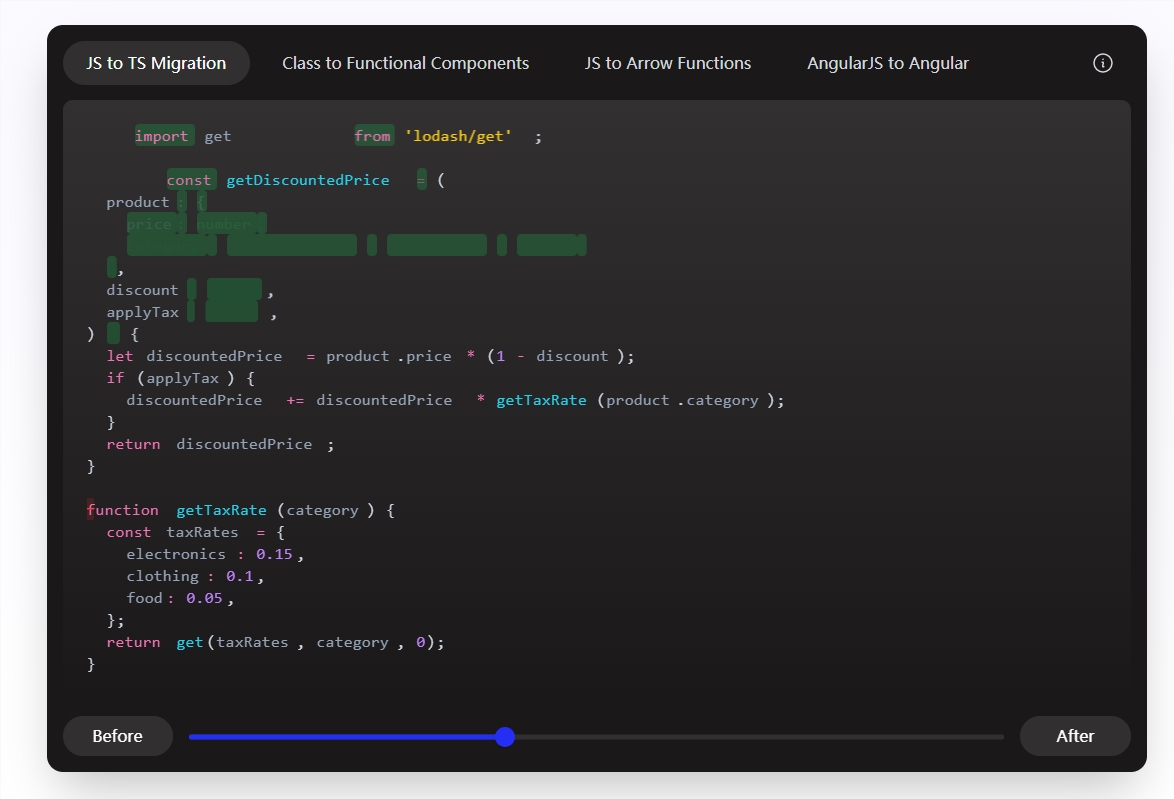Click the 0.05 tax rate value
This screenshot has height=799, width=1174.
pos(204,598)
